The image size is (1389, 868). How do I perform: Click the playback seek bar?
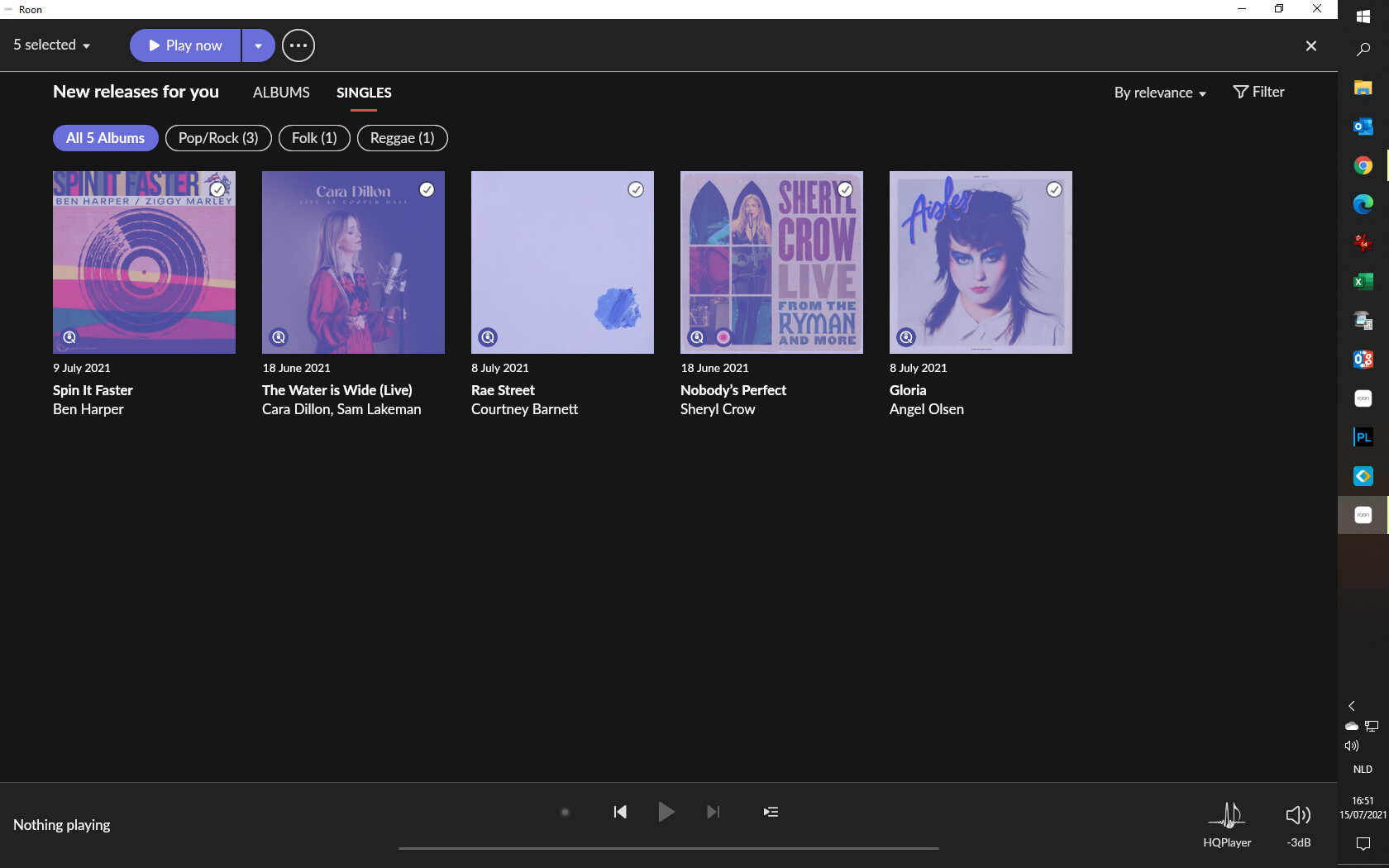coord(668,848)
